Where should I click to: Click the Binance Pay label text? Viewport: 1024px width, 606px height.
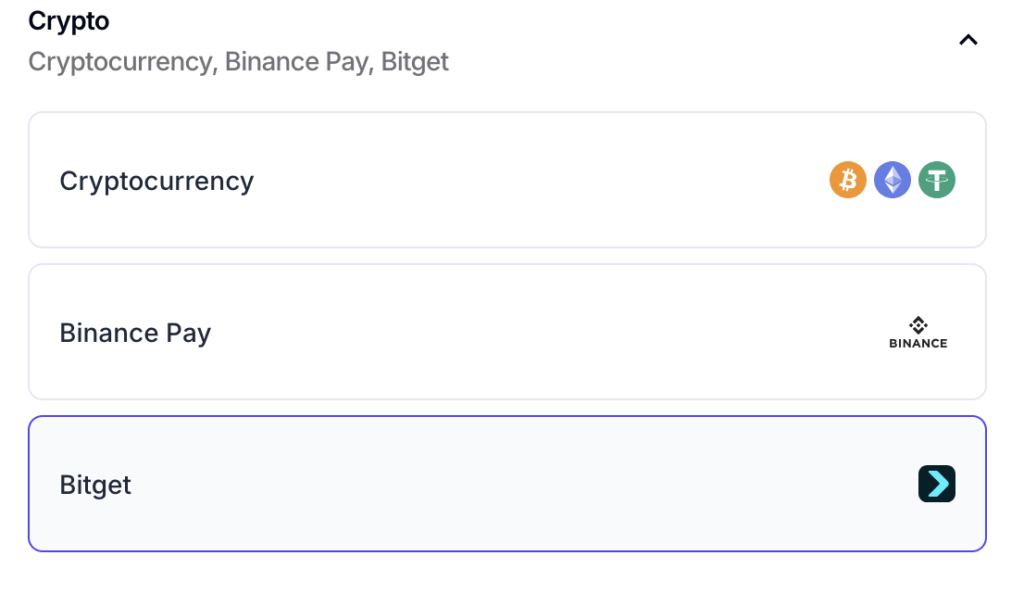coord(135,333)
